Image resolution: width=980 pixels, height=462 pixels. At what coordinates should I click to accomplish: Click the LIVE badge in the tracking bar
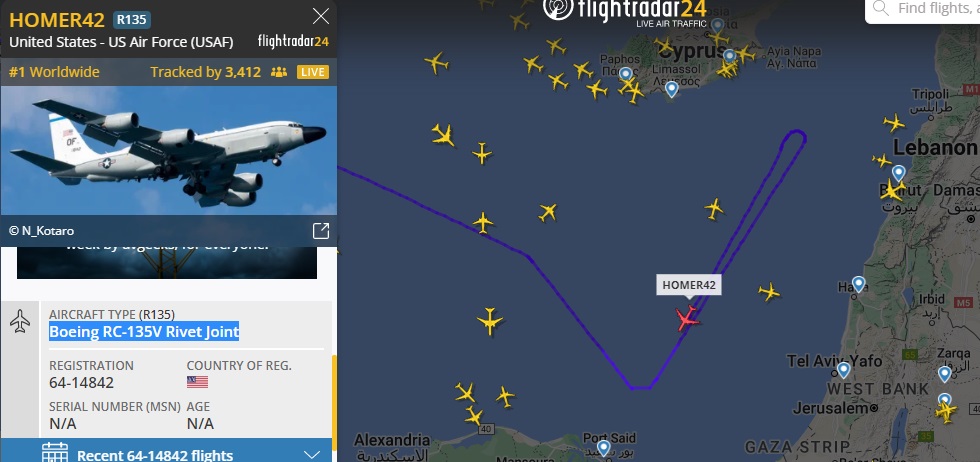click(312, 72)
